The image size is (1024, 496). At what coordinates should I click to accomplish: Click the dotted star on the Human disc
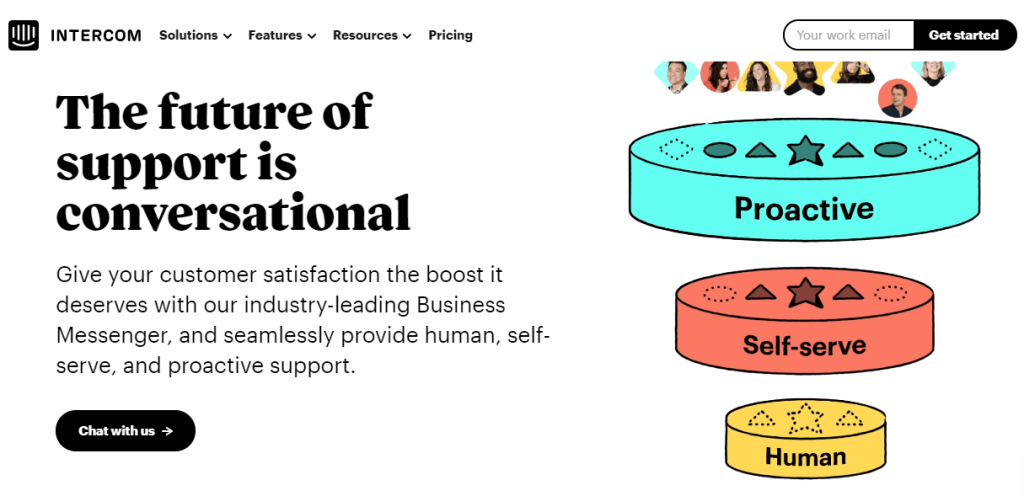pyautogui.click(x=805, y=419)
